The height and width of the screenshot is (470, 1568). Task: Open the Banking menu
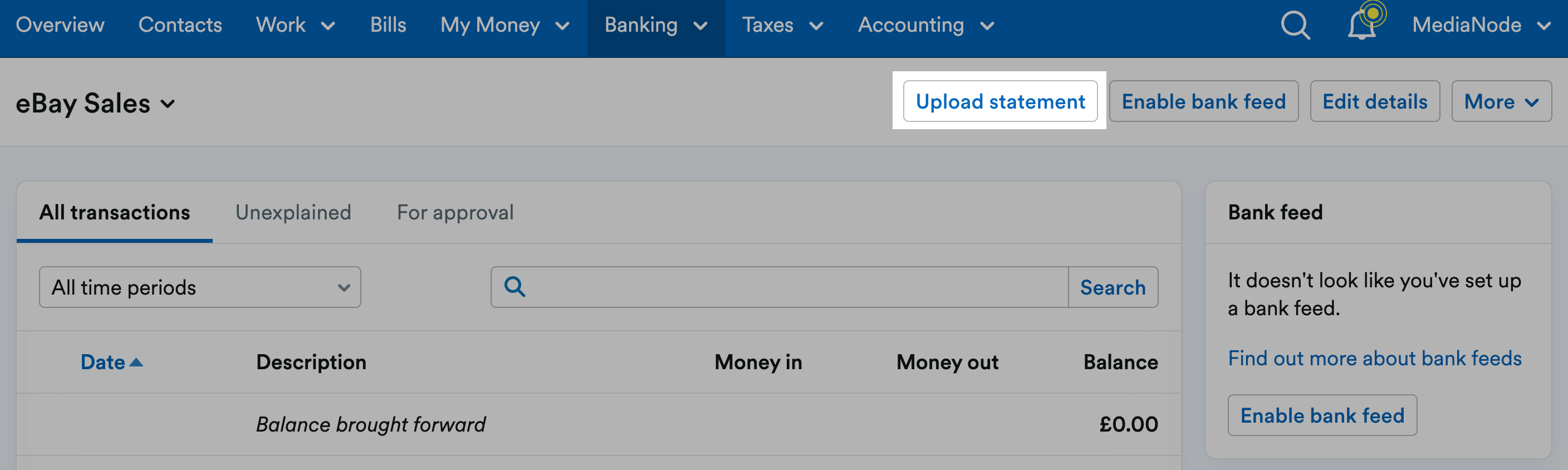pos(655,26)
